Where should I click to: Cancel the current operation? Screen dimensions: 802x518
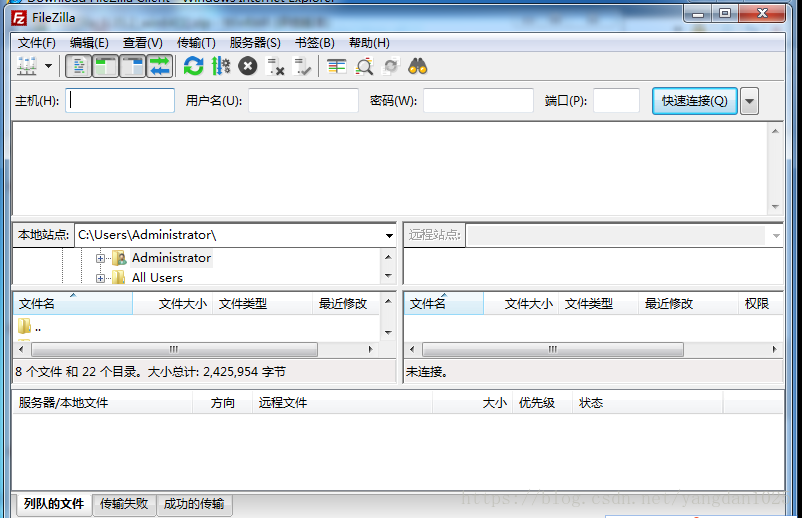click(248, 66)
